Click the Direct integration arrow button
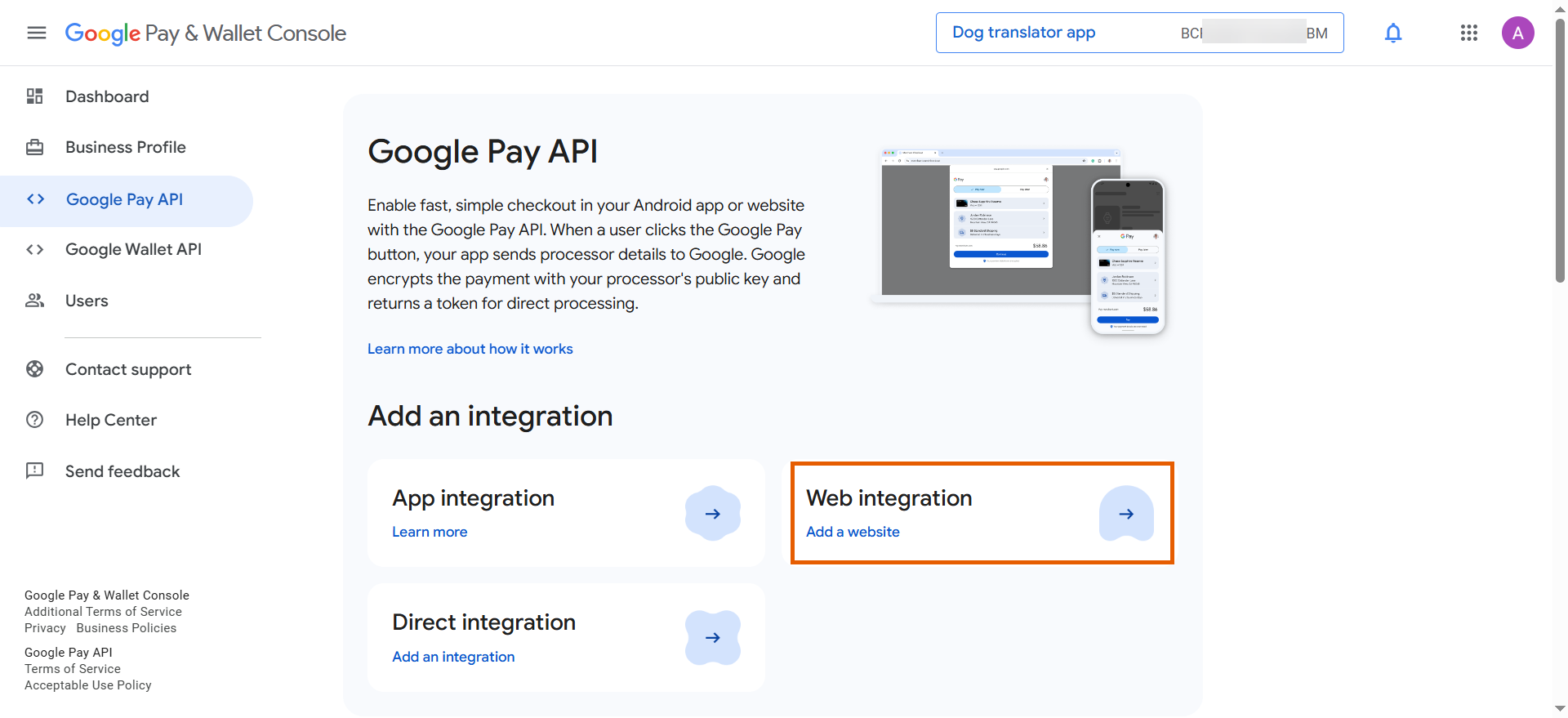This screenshot has width=1568, height=718. click(x=713, y=638)
